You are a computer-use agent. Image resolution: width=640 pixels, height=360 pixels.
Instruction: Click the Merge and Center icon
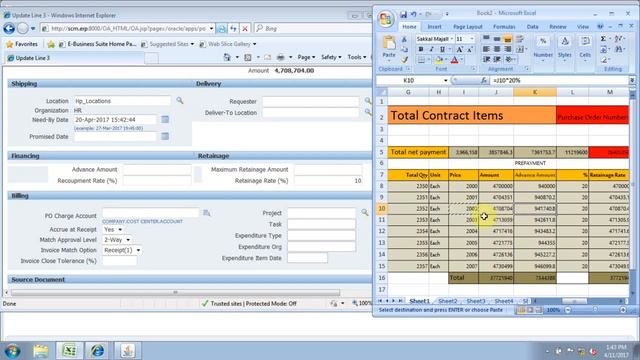click(x=520, y=49)
